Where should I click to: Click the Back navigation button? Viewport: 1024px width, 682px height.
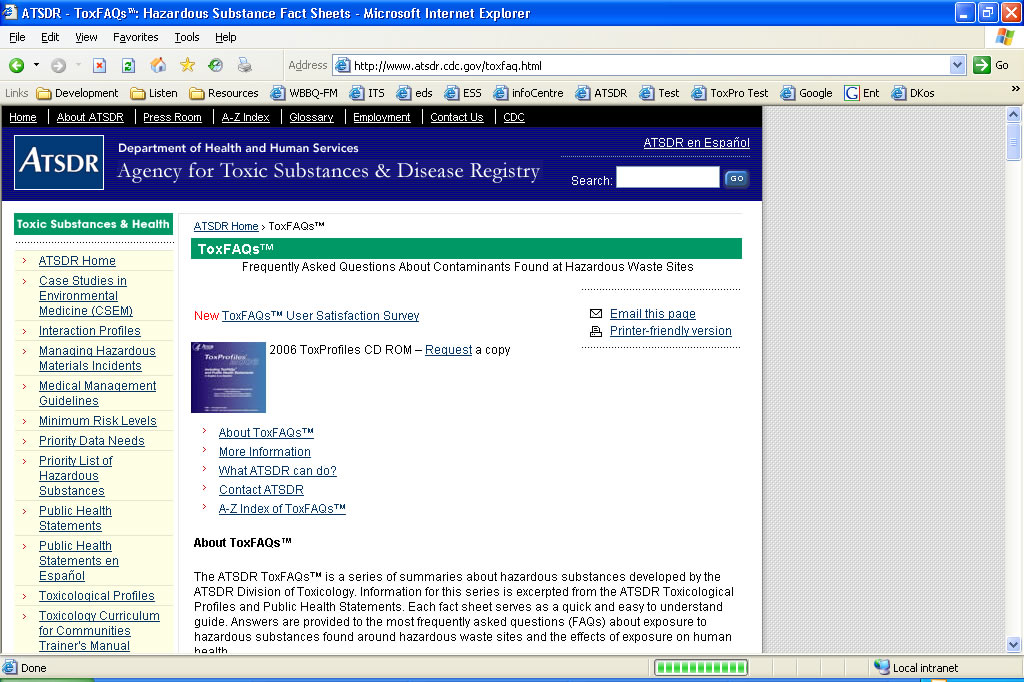pos(16,65)
